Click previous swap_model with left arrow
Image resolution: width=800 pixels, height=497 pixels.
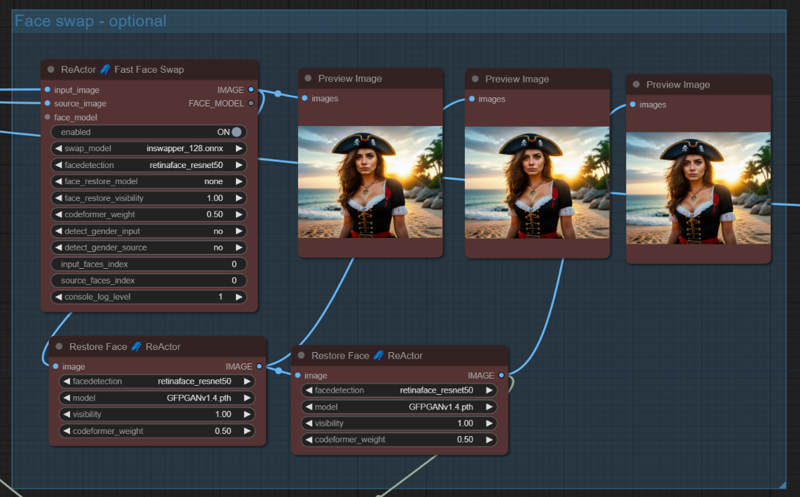click(x=58, y=148)
